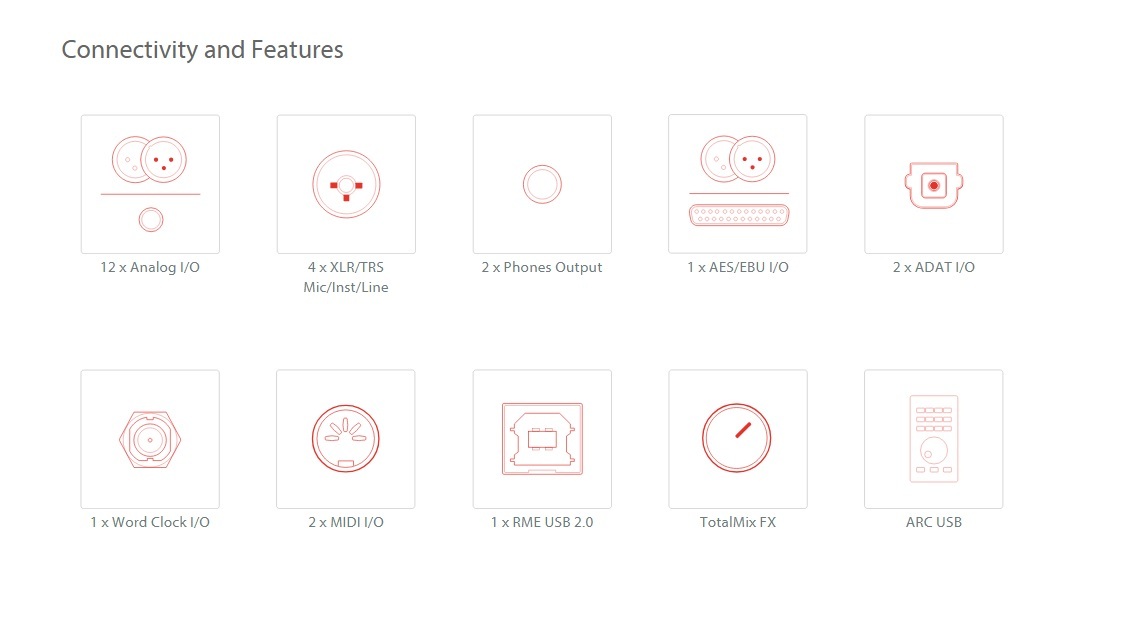Screen dimensions: 1139x628
Task: Click the ADAT optical port icon
Action: point(933,184)
